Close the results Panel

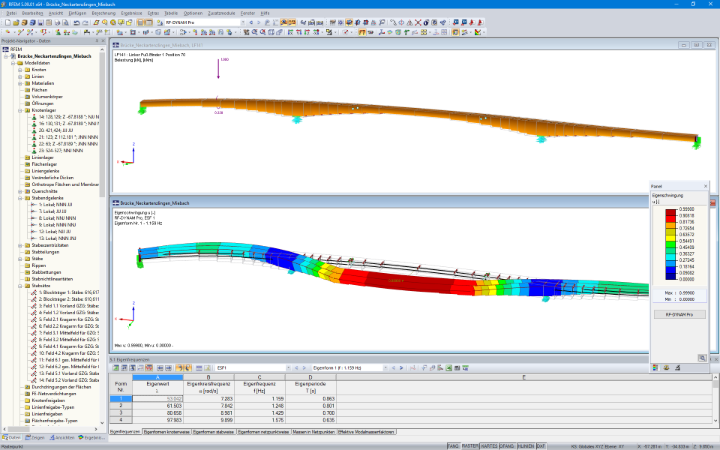tap(706, 186)
